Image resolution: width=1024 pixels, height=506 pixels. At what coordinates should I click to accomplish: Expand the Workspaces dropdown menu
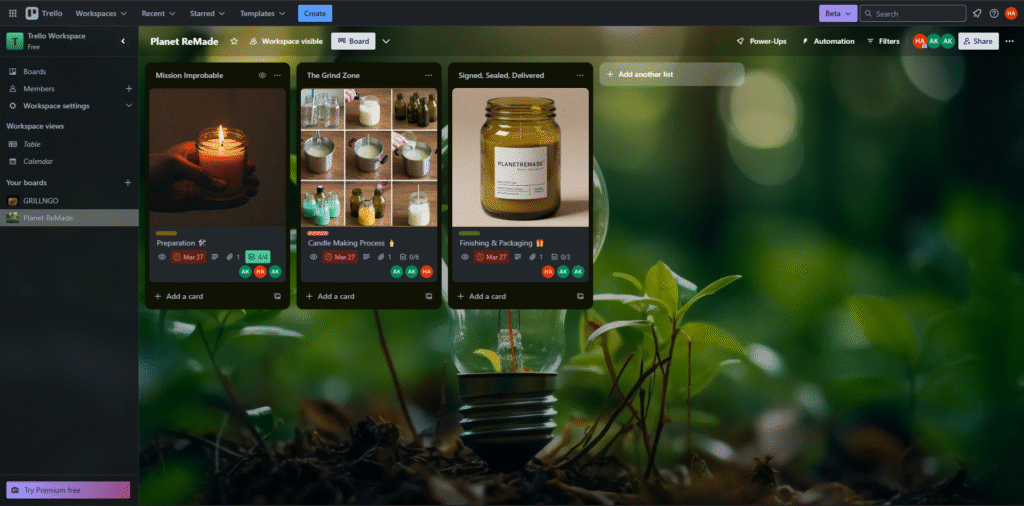[x=101, y=14]
